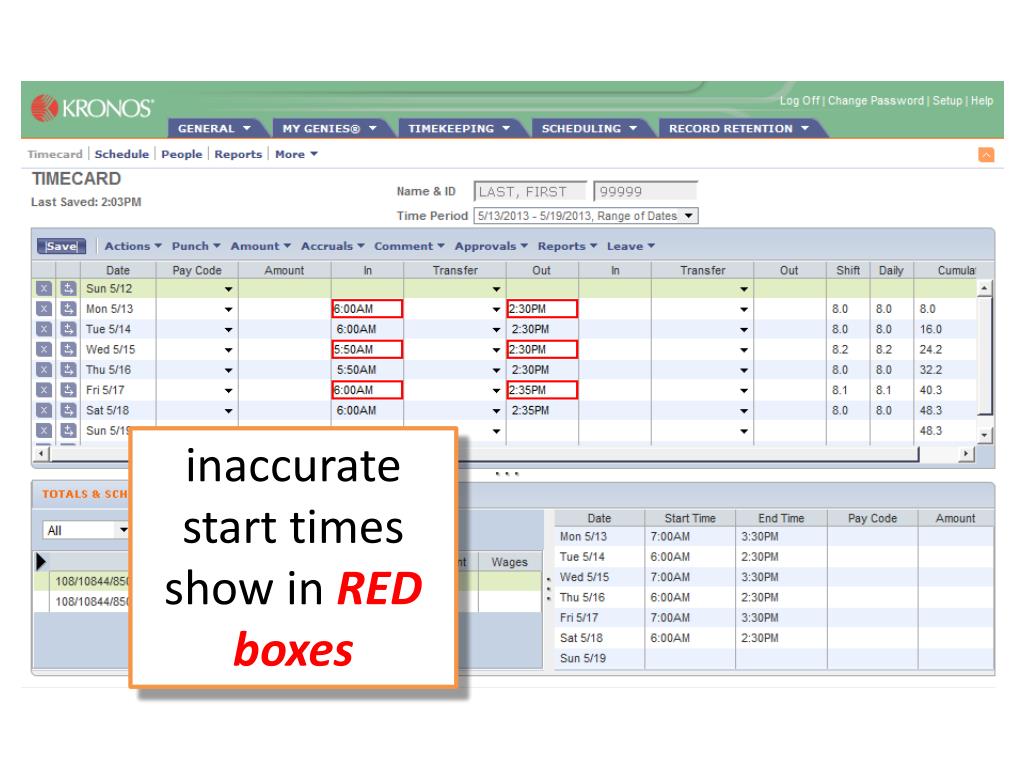Viewport: 1024px width, 768px height.
Task: Open the Approvals menu
Action: pyautogui.click(x=491, y=246)
